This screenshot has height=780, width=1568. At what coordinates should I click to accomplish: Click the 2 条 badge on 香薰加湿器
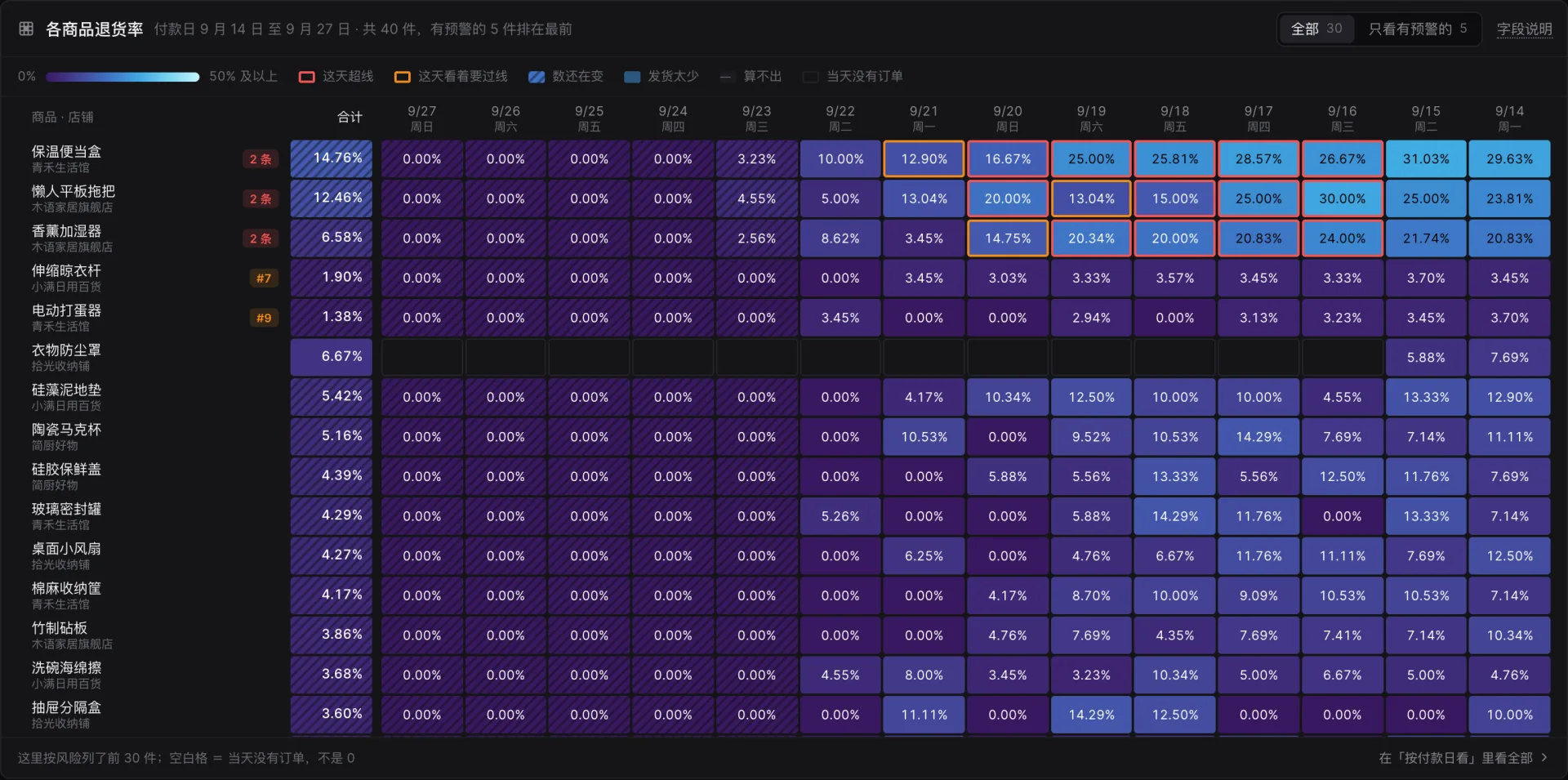tap(261, 238)
